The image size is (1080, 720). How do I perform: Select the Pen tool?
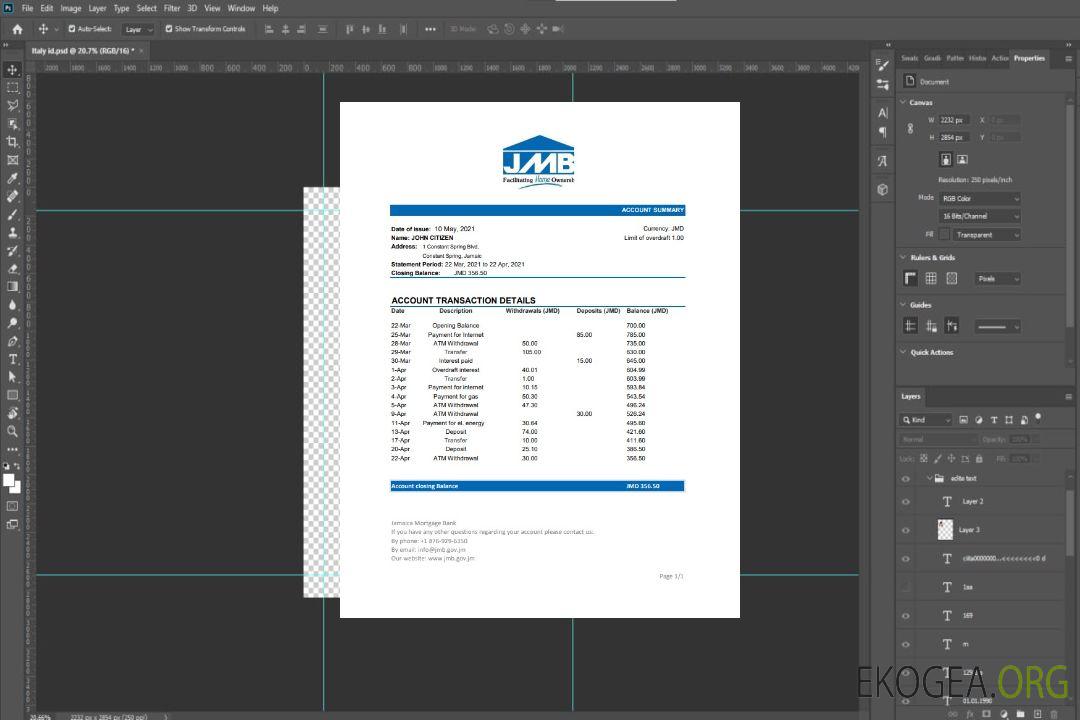pyautogui.click(x=12, y=341)
